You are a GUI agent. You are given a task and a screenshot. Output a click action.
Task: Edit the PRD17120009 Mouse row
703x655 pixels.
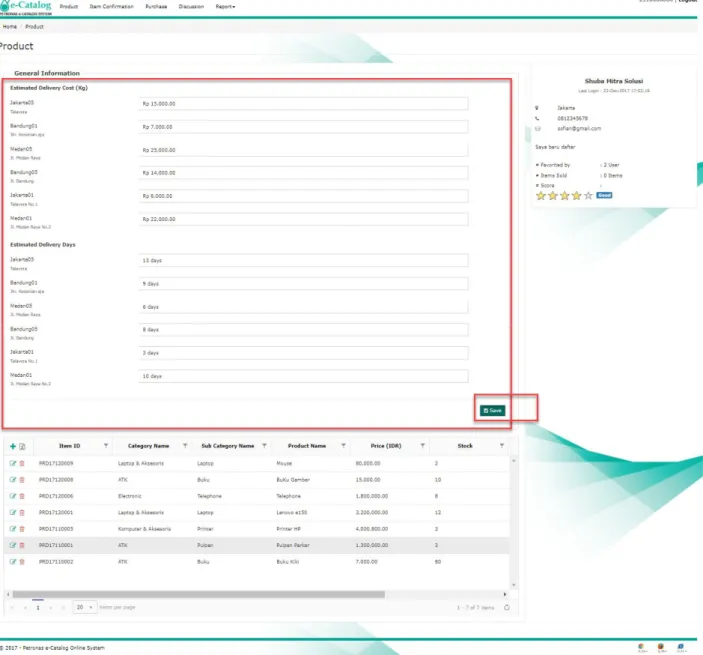[x=13, y=463]
